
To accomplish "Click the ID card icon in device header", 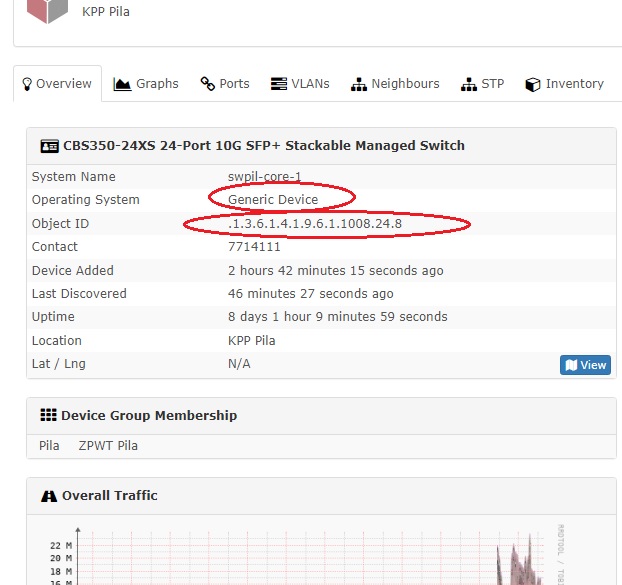I will tap(49, 145).
